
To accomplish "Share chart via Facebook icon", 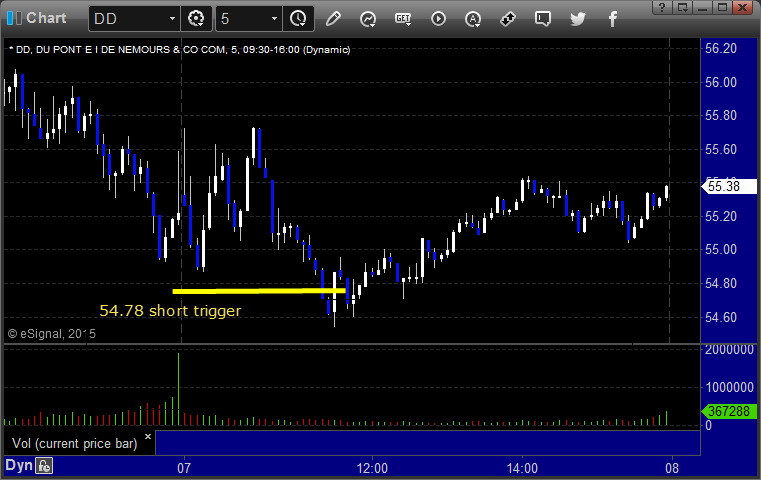I will [613, 19].
